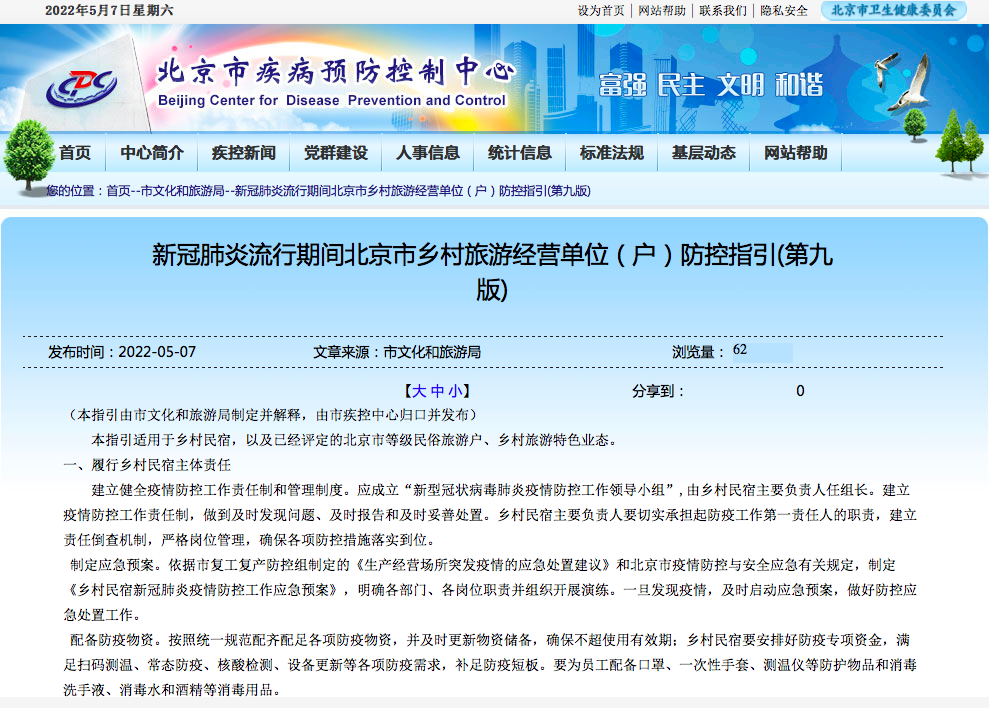Click the breadcrumb article title link

413,191
